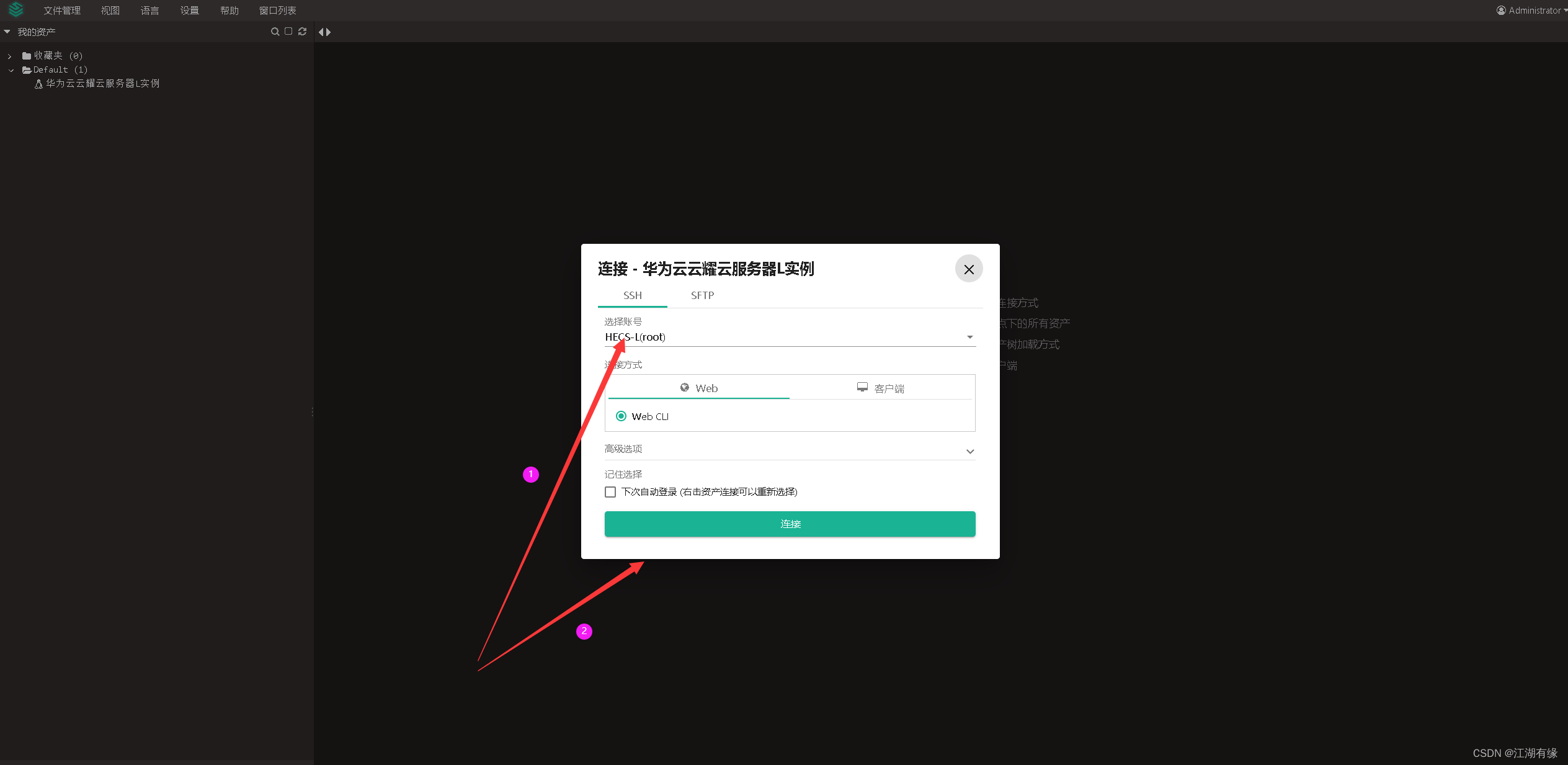Select the Web CLI radio button

(621, 416)
